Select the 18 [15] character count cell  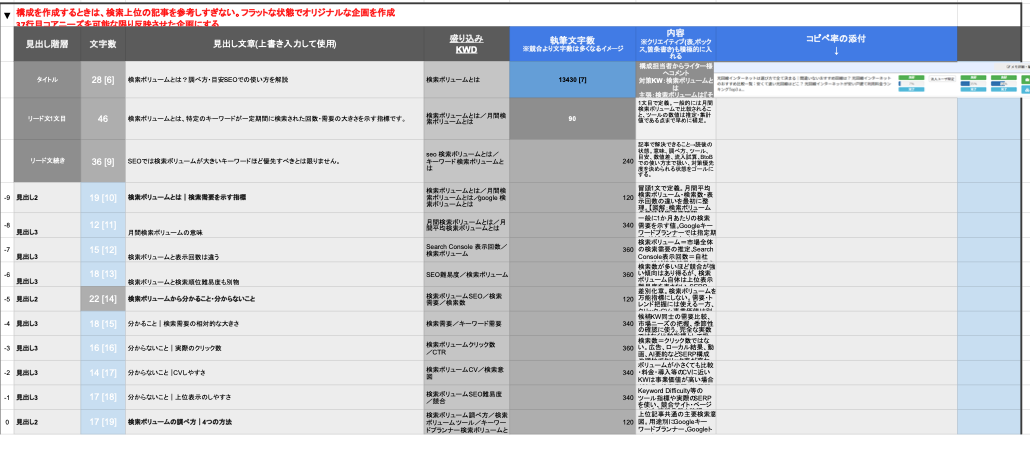(103, 323)
